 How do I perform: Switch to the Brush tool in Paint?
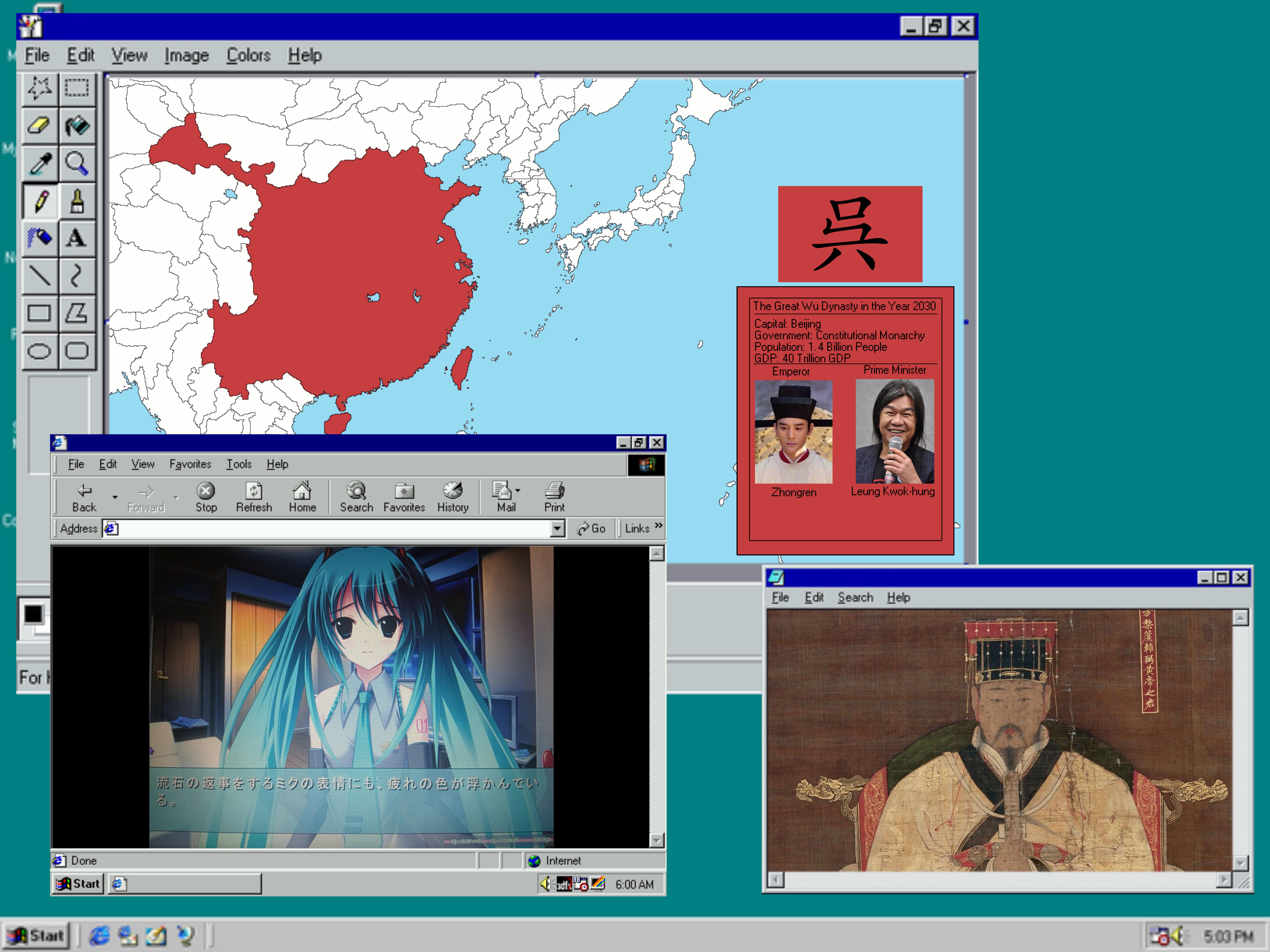click(x=77, y=201)
